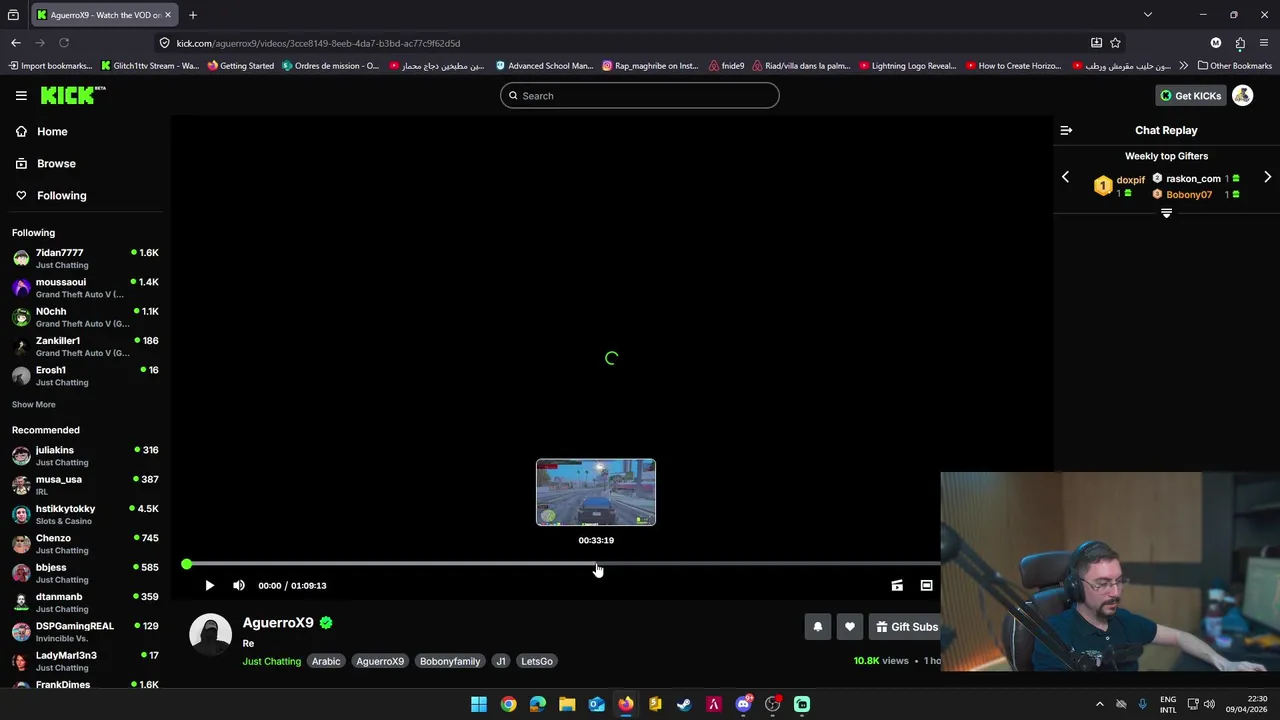Image resolution: width=1280 pixels, height=720 pixels.
Task: Launch Chrome from the taskbar
Action: click(508, 704)
